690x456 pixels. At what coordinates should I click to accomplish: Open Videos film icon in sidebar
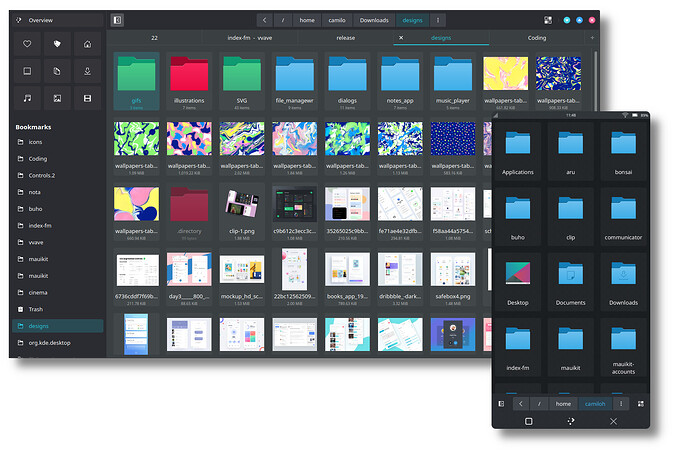click(x=88, y=98)
